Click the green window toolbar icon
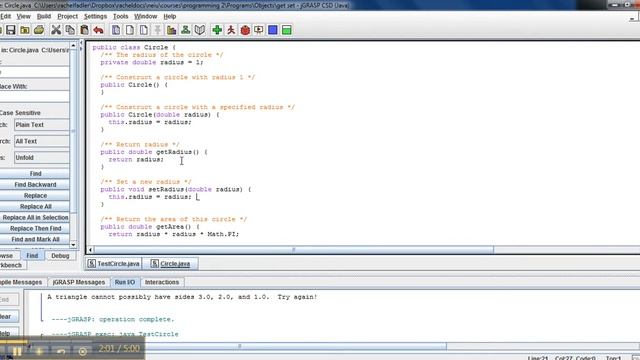 287,30
